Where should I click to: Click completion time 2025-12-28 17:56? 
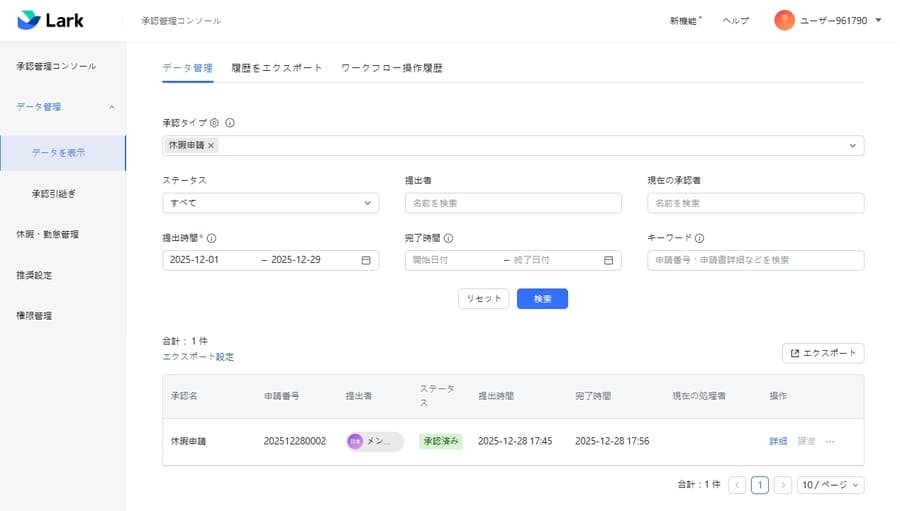click(x=612, y=441)
